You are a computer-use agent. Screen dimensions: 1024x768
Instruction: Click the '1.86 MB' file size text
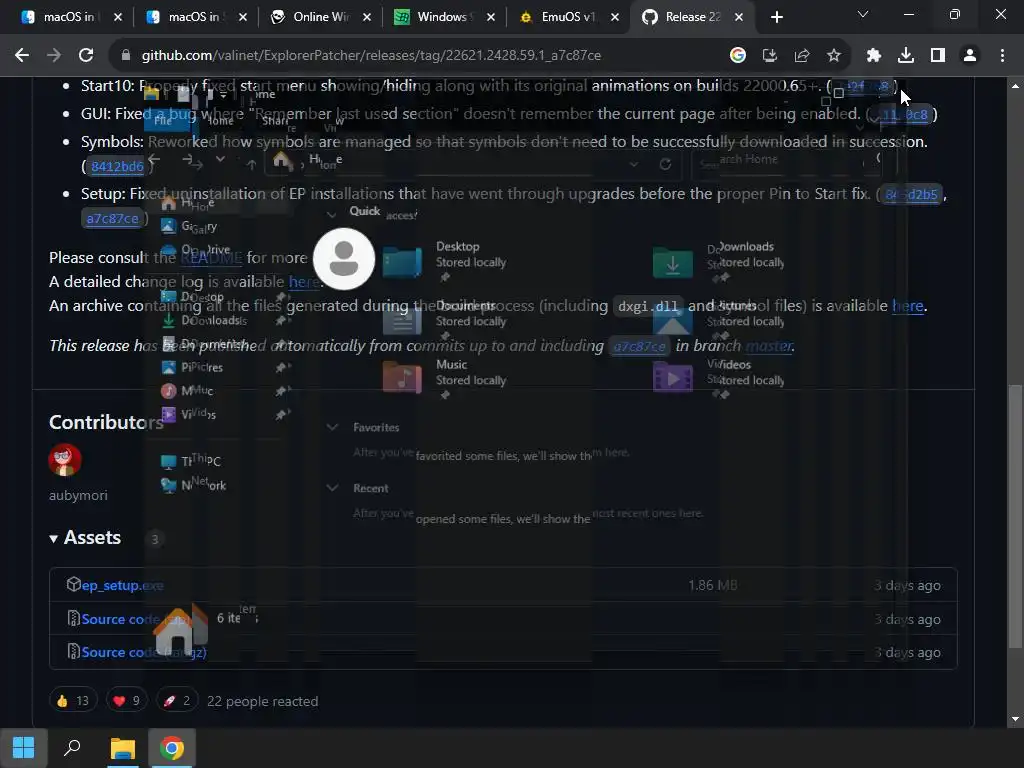click(712, 585)
